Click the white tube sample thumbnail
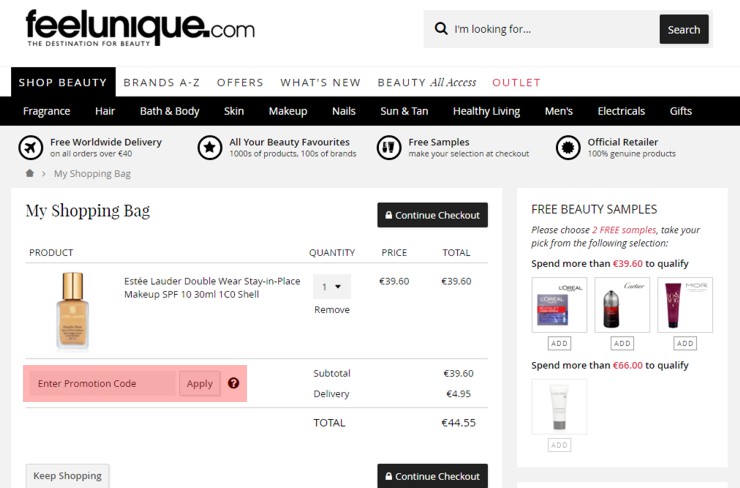 pos(559,406)
